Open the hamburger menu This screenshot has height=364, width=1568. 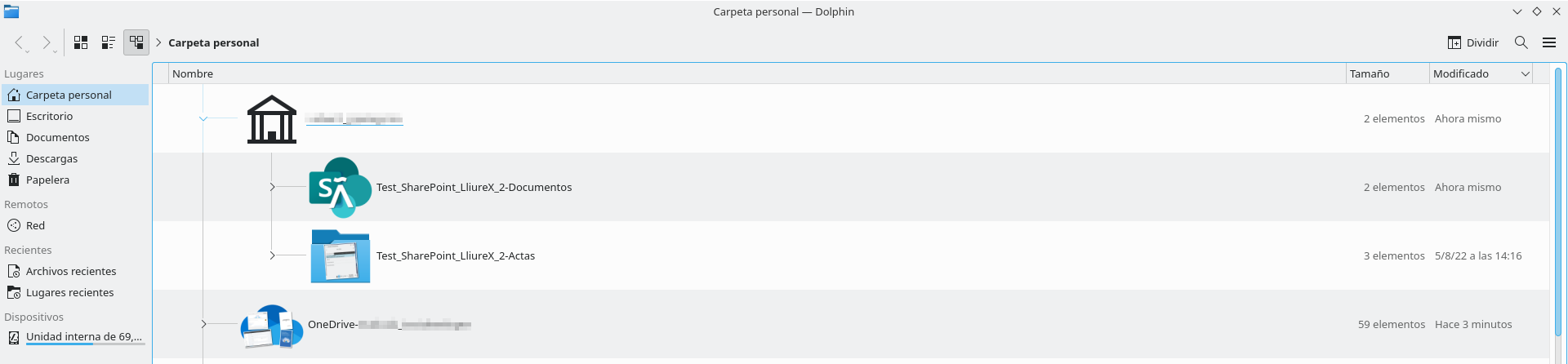click(x=1549, y=42)
